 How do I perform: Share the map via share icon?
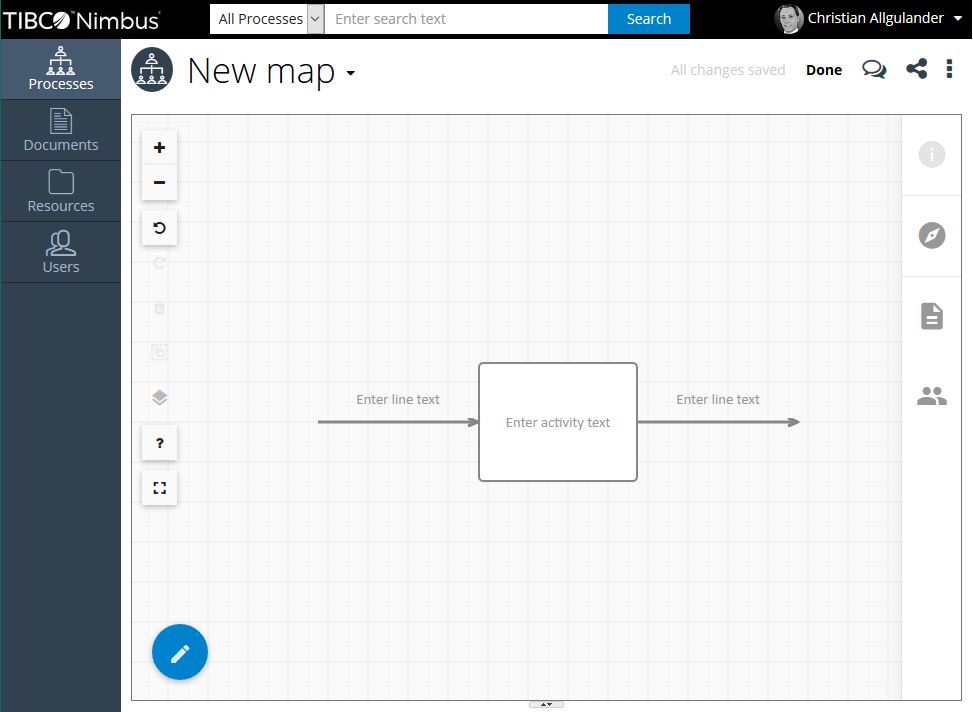click(x=917, y=69)
